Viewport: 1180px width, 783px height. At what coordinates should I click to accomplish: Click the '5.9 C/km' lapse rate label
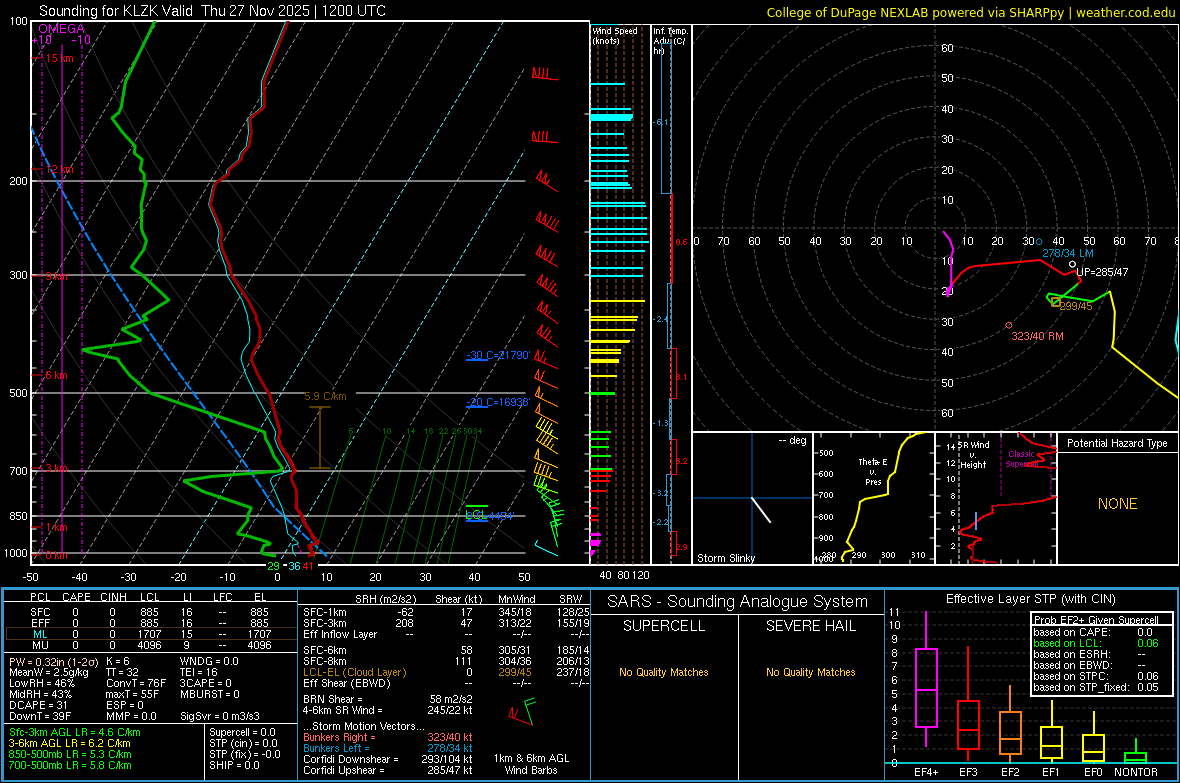pos(325,396)
